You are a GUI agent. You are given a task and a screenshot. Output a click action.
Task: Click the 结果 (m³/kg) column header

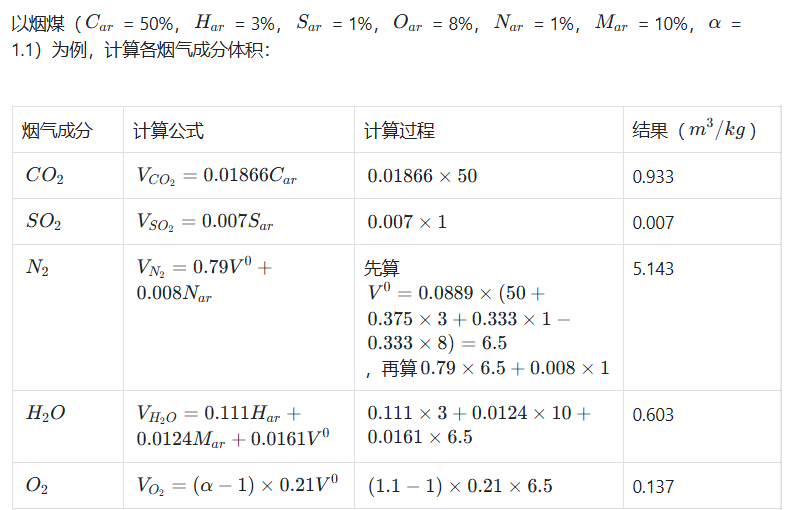pyautogui.click(x=694, y=131)
